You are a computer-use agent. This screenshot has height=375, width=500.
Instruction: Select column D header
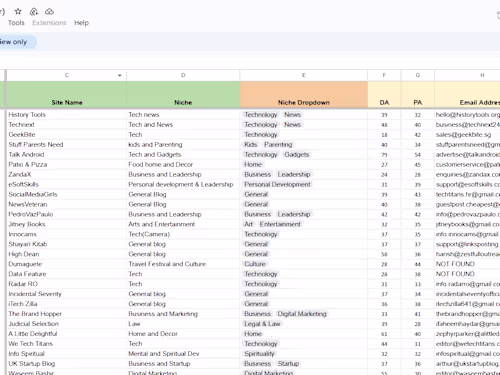(x=183, y=75)
